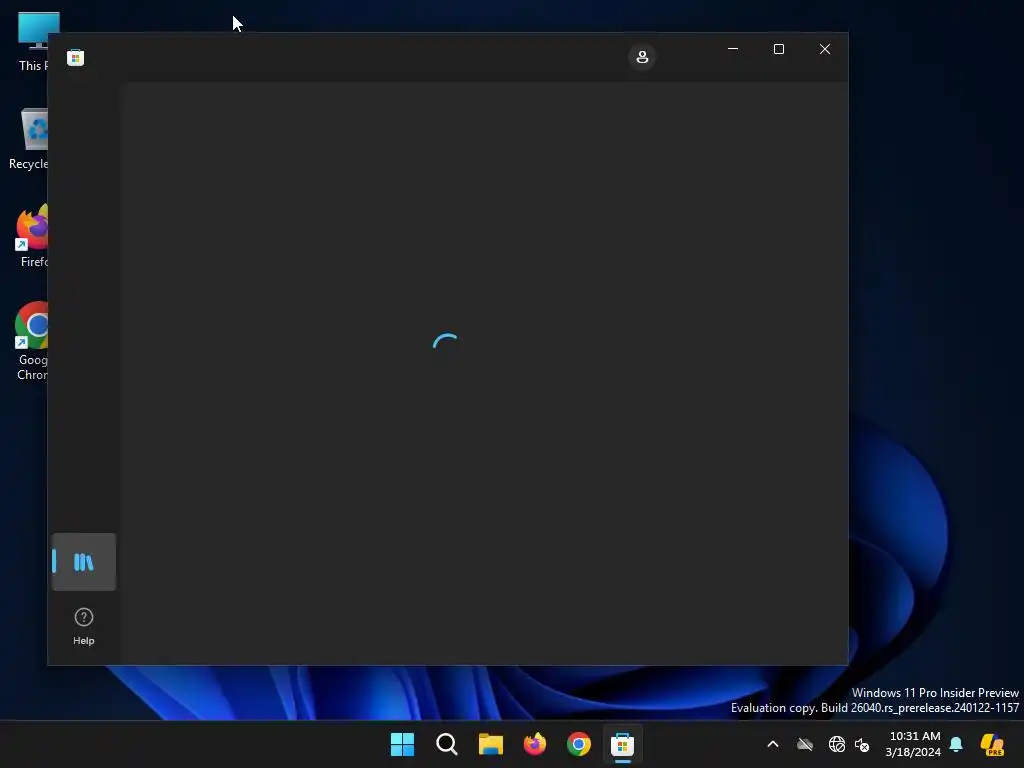
Task: Open the notification bell in the taskbar
Action: click(x=956, y=744)
